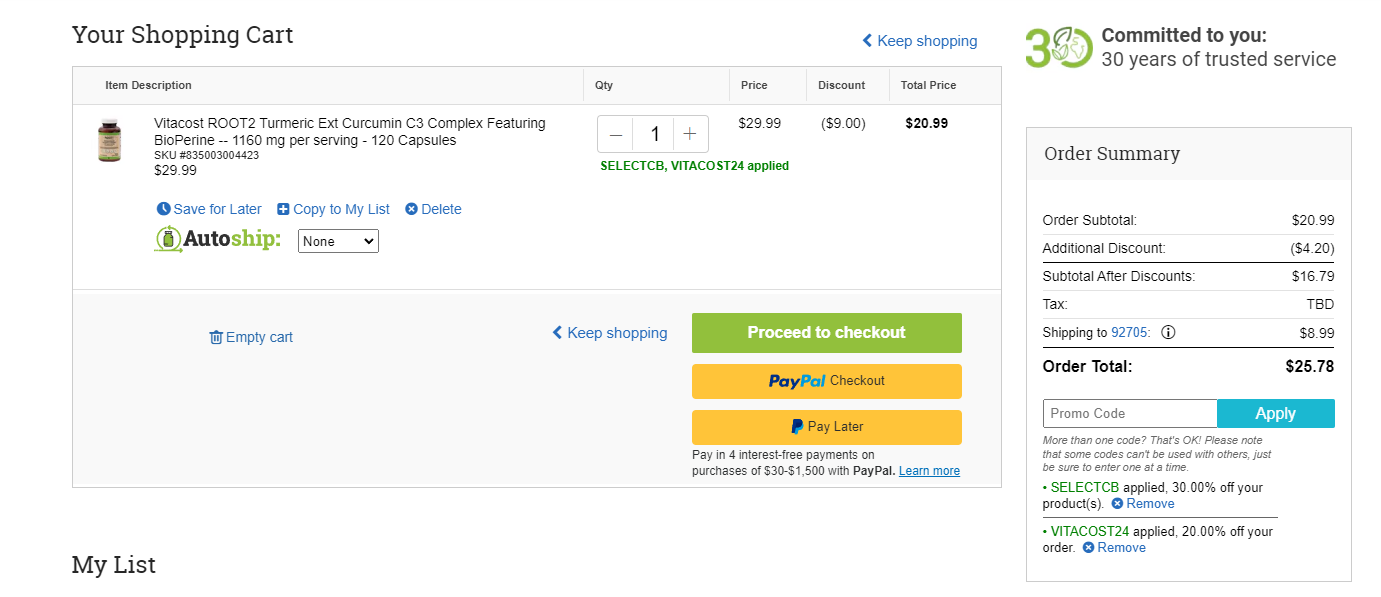This screenshot has width=1381, height=597.
Task: Decrease quantity with the minus button
Action: click(616, 134)
